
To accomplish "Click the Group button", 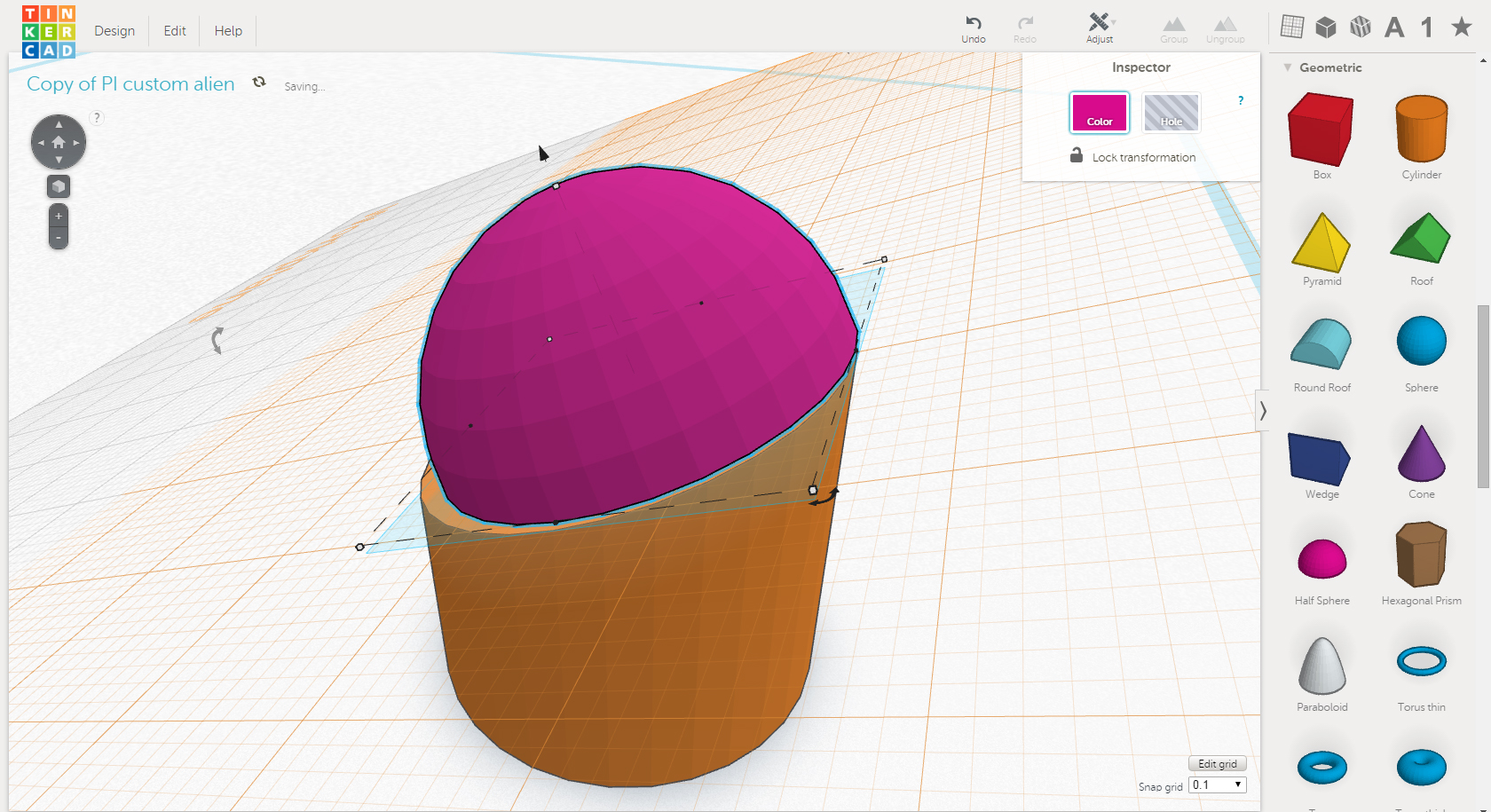I will point(1174,28).
